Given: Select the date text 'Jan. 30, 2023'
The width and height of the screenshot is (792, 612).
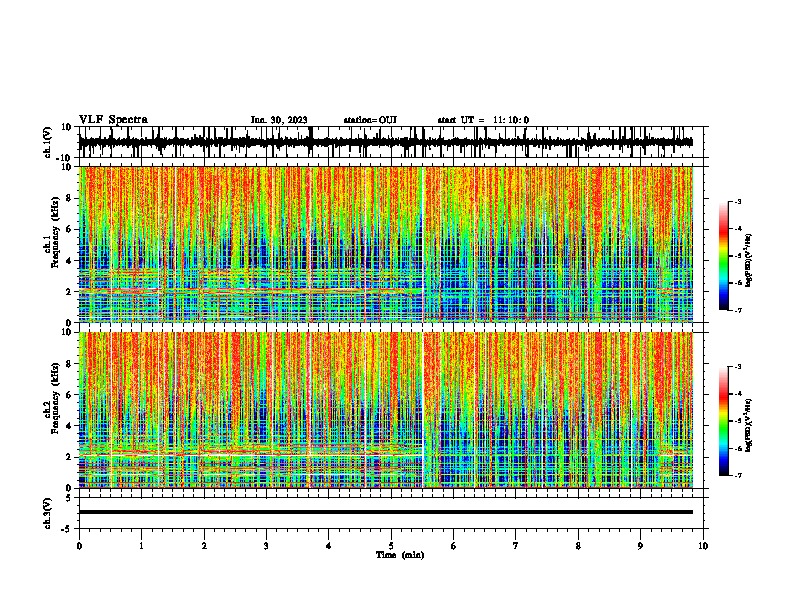Looking at the screenshot, I should 279,120.
